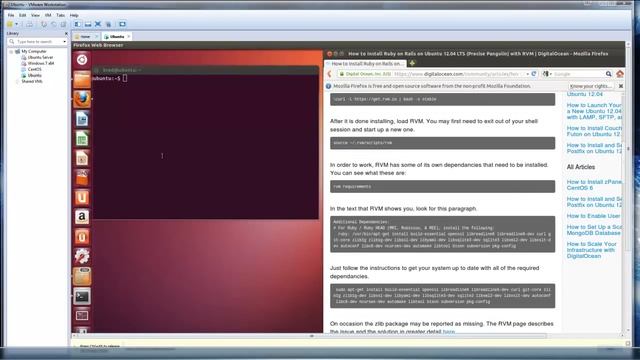The width and height of the screenshot is (640, 360).
Task: Open VMware Help menu
Action: click(74, 15)
